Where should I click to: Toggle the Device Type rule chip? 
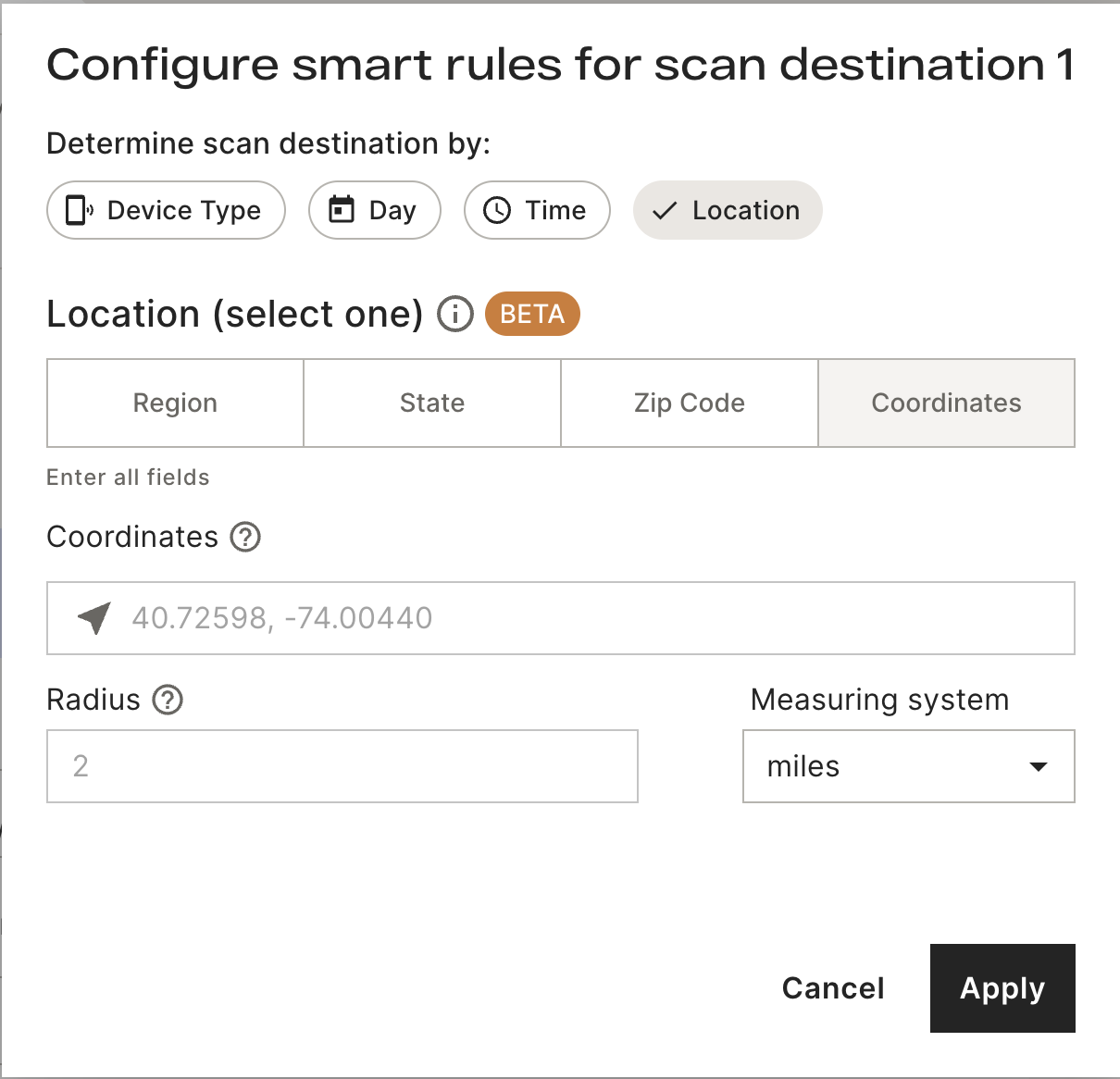166,210
